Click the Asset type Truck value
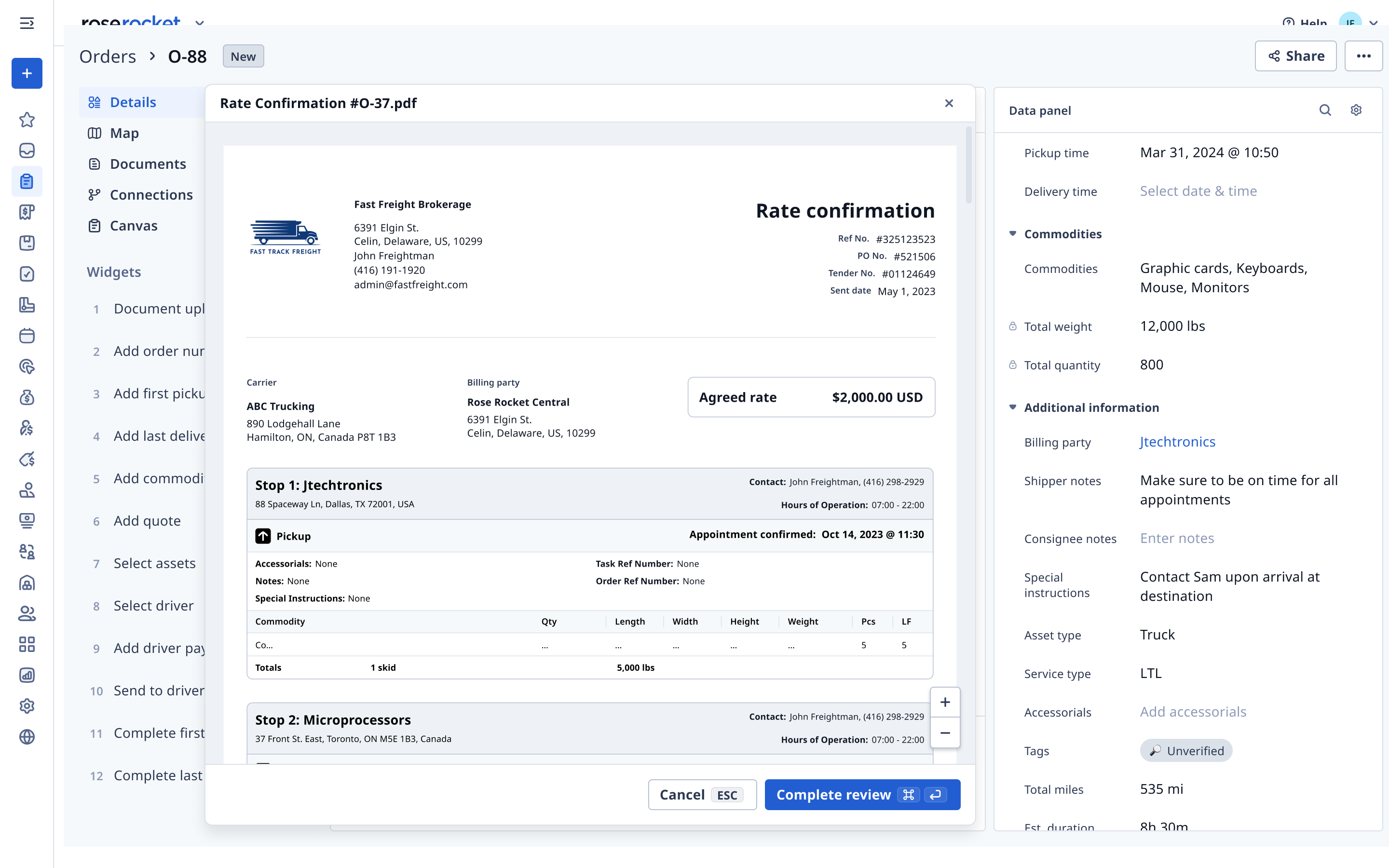The image size is (1389, 868). click(1157, 635)
